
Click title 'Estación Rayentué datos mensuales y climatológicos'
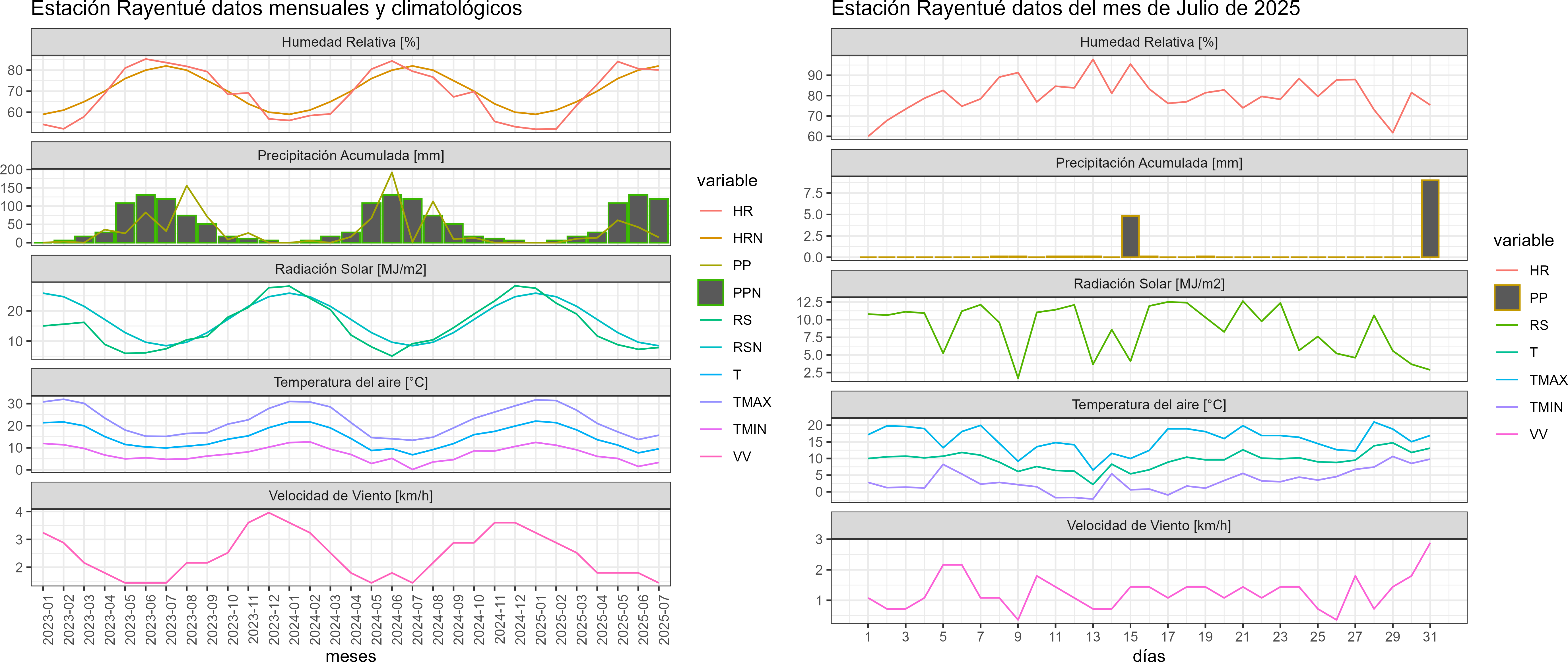[x=276, y=9]
